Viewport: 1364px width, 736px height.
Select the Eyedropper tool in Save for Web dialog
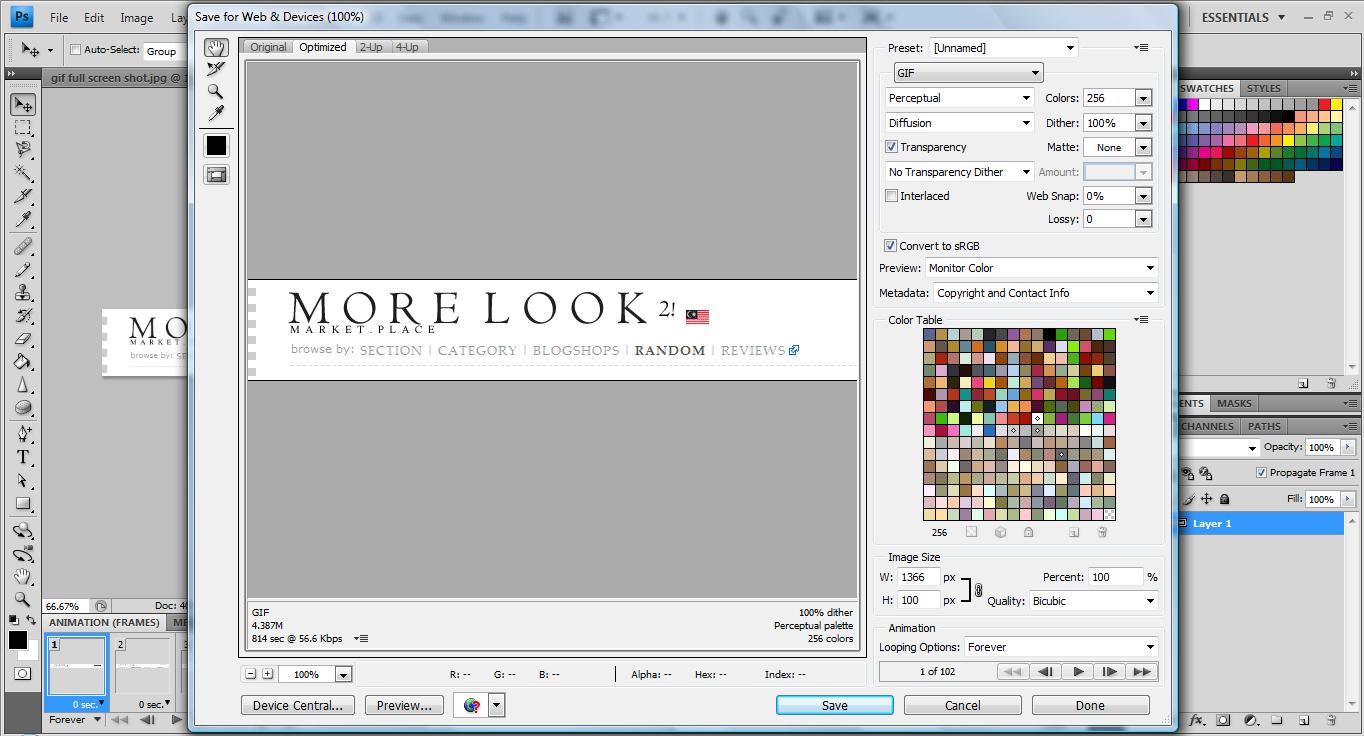216,113
